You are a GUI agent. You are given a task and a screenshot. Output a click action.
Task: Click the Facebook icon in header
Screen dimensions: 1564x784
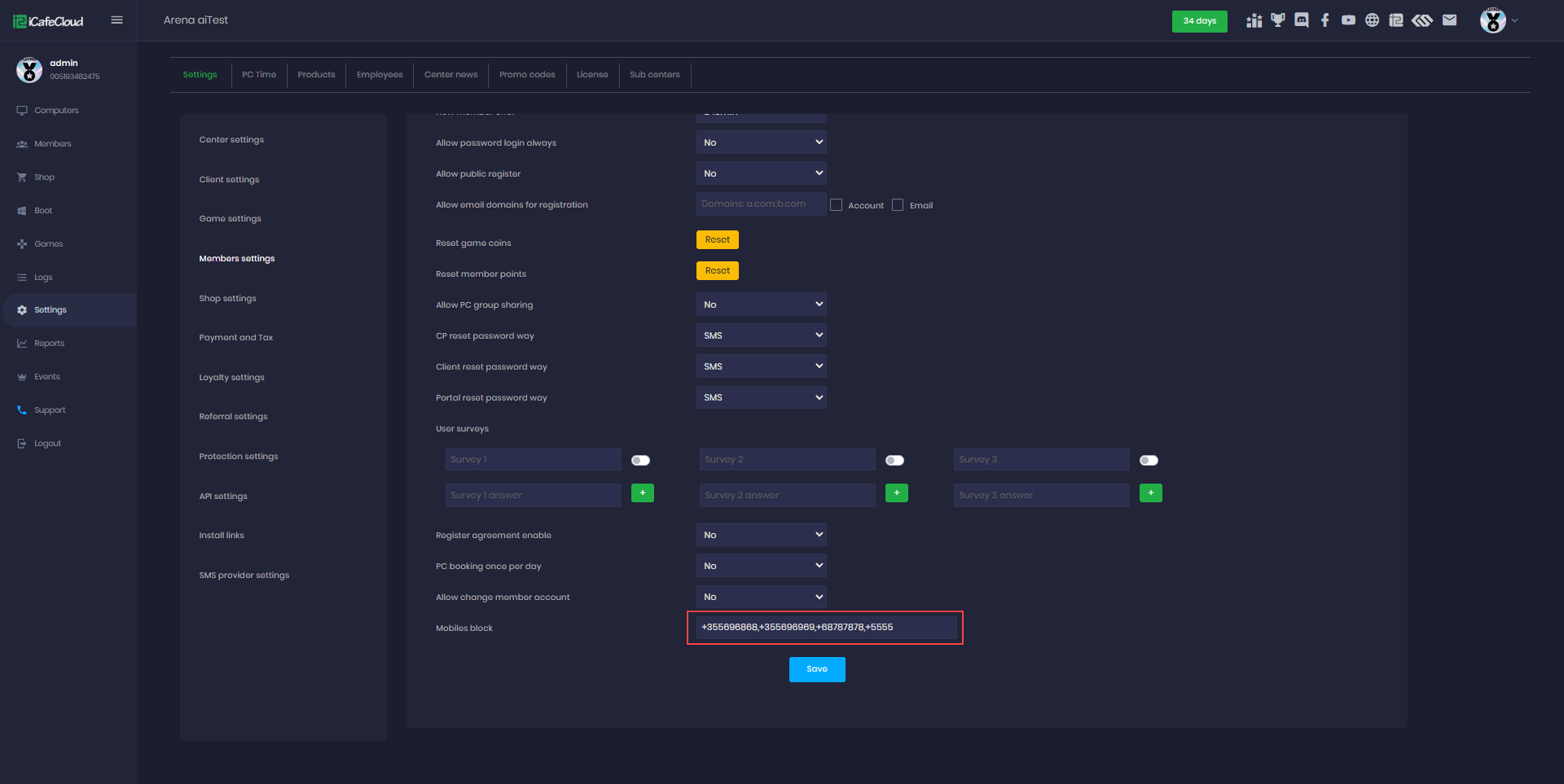point(1325,20)
